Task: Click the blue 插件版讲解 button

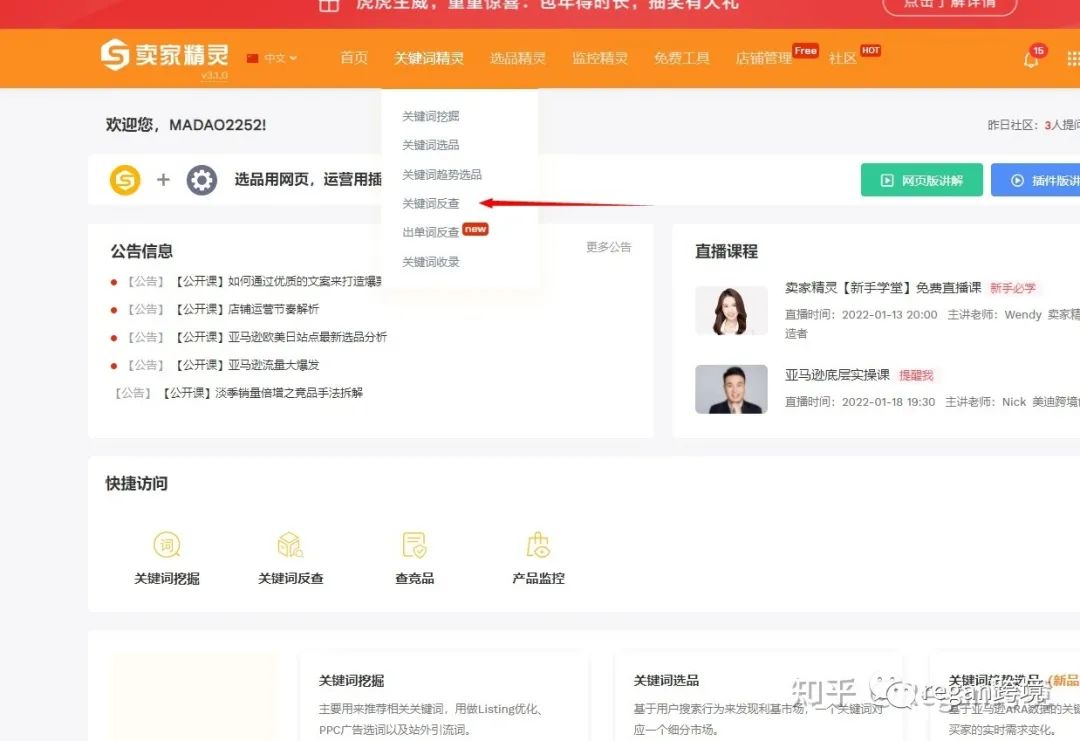Action: 1035,180
